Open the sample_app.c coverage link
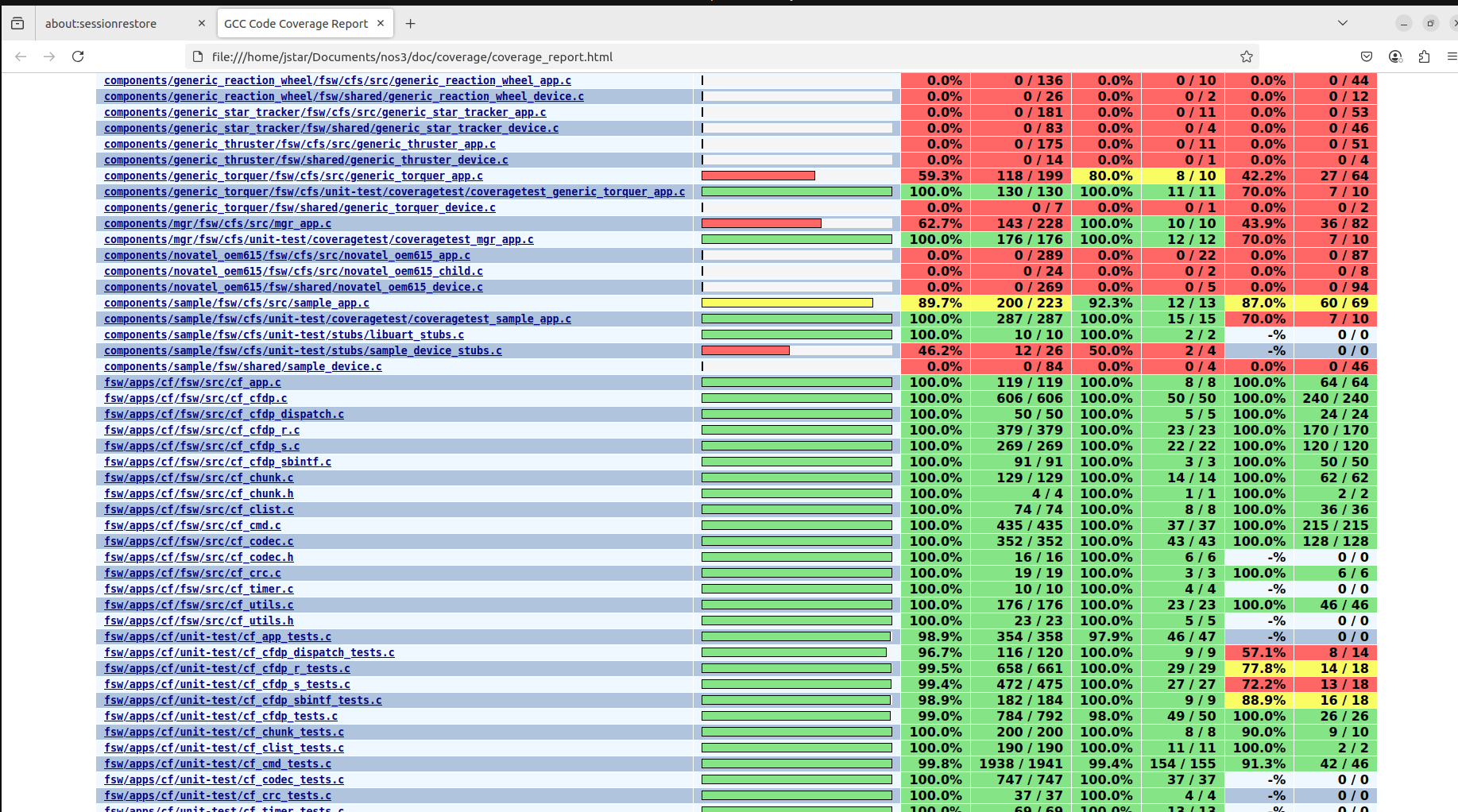 click(x=237, y=303)
